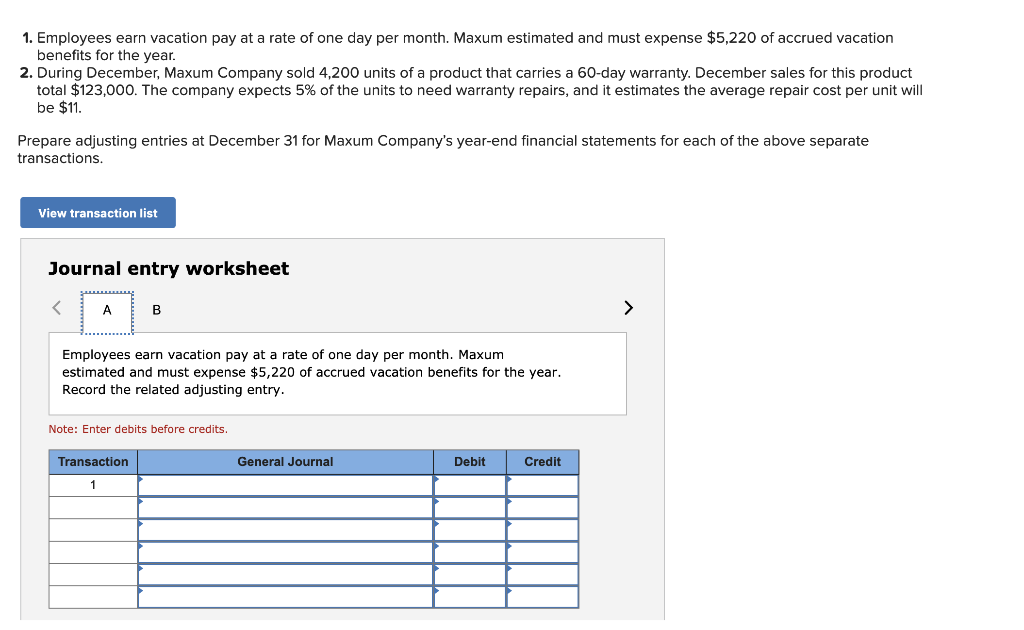Click the Journal entry worksheet title area
Image resolution: width=1024 pixels, height=630 pixels.
[x=167, y=268]
